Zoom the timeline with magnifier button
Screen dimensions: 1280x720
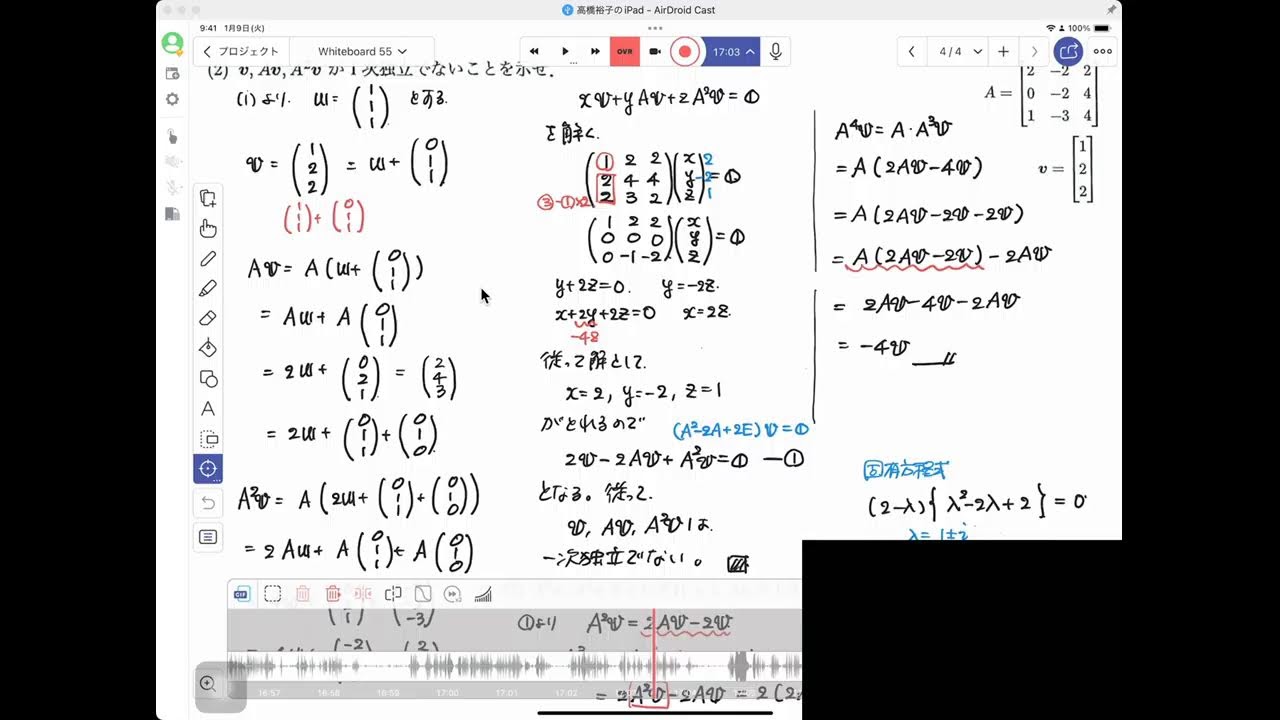point(208,684)
